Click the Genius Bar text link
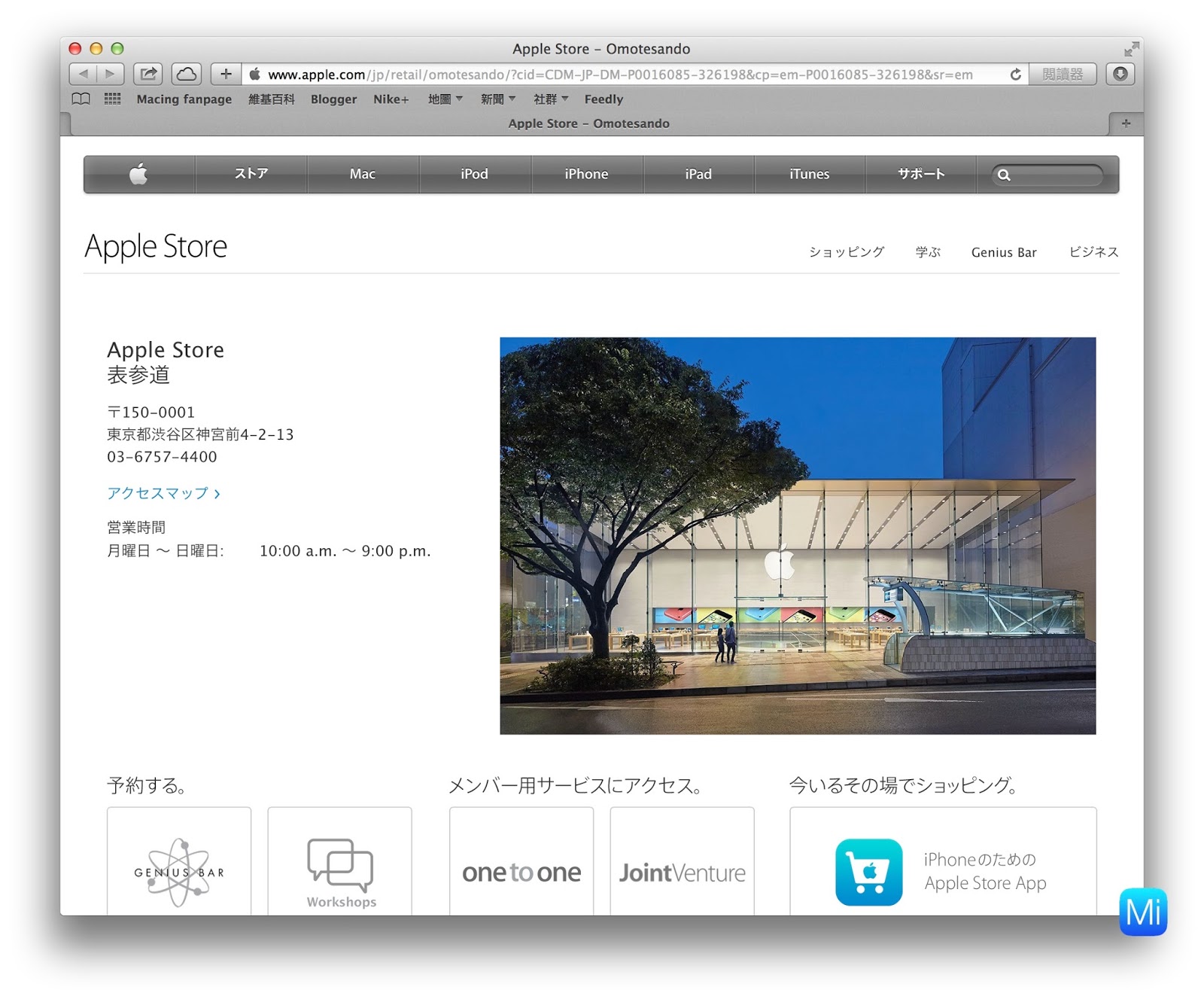The width and height of the screenshot is (1204, 999). coord(1004,252)
